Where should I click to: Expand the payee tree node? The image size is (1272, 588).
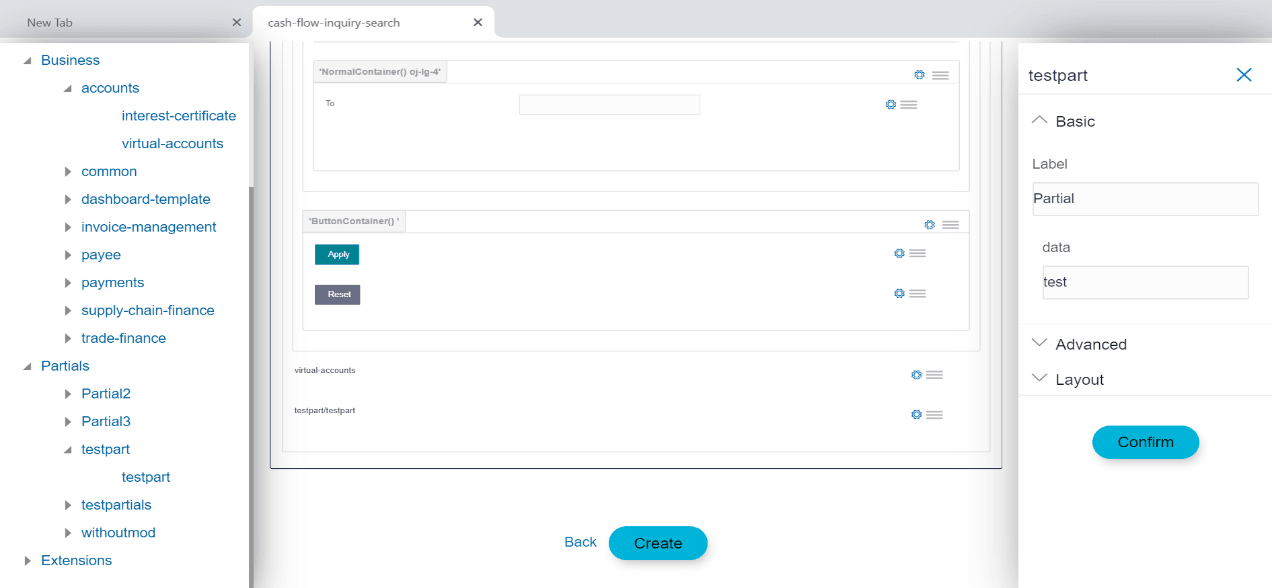(x=68, y=255)
